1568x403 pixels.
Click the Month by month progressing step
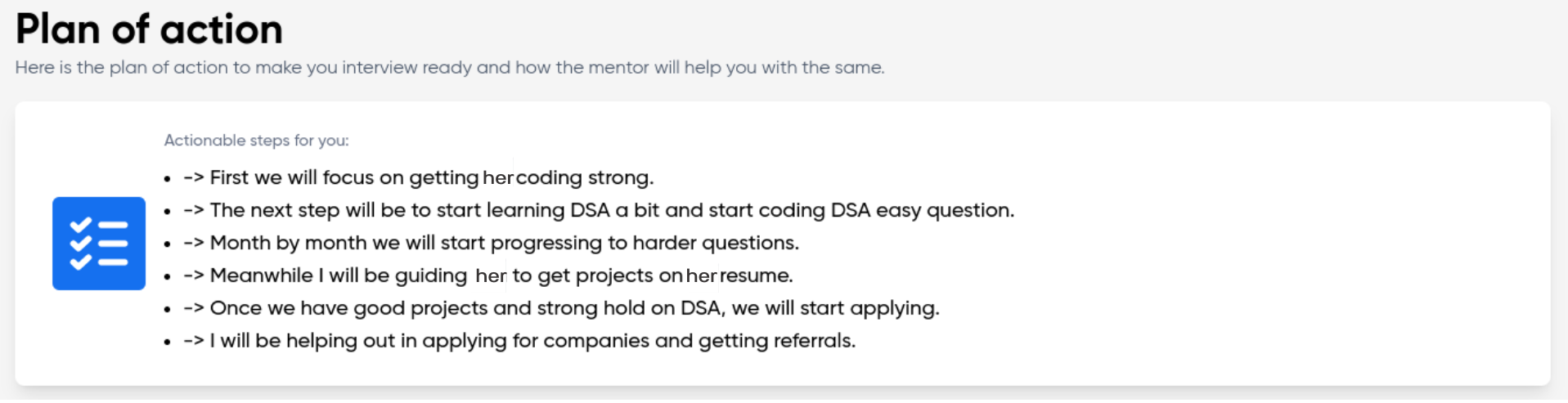click(491, 243)
